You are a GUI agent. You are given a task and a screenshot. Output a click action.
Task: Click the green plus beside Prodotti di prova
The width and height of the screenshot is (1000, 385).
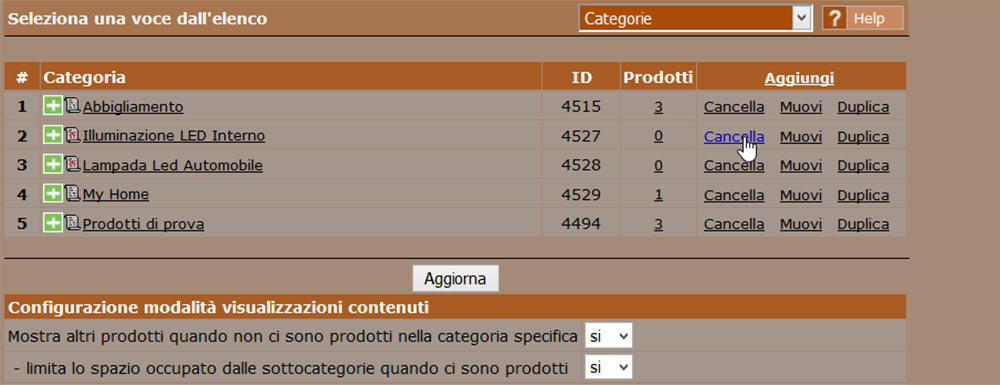53,223
